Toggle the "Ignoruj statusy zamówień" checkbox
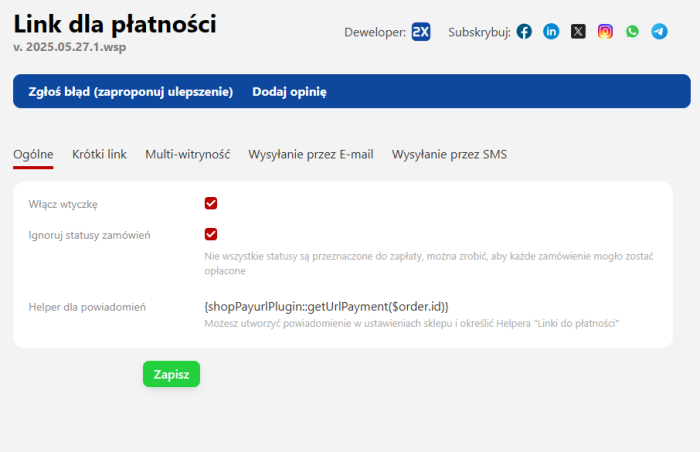Viewport: 700px width, 452px height. (211, 234)
